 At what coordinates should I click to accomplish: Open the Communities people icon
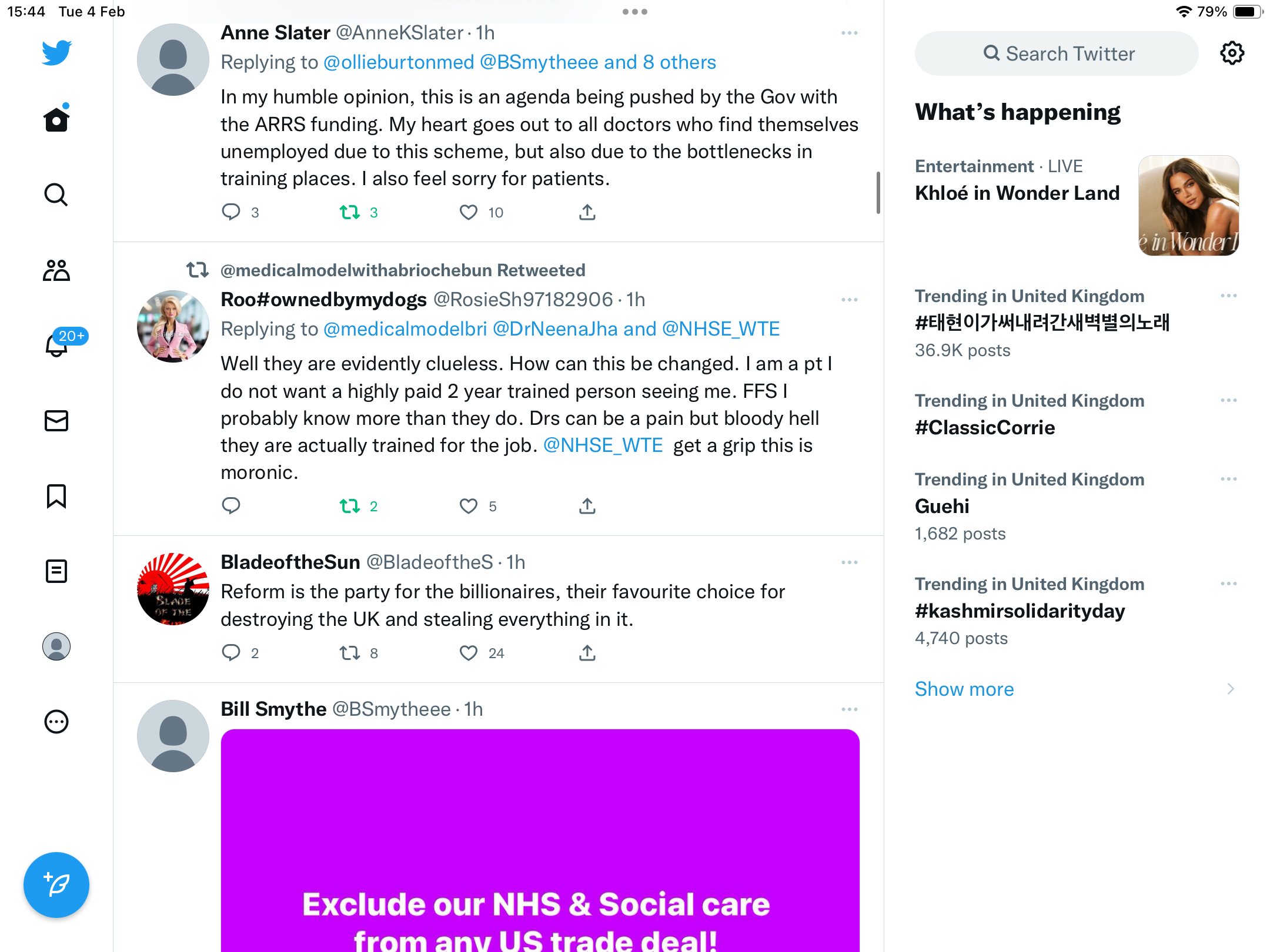pos(56,270)
